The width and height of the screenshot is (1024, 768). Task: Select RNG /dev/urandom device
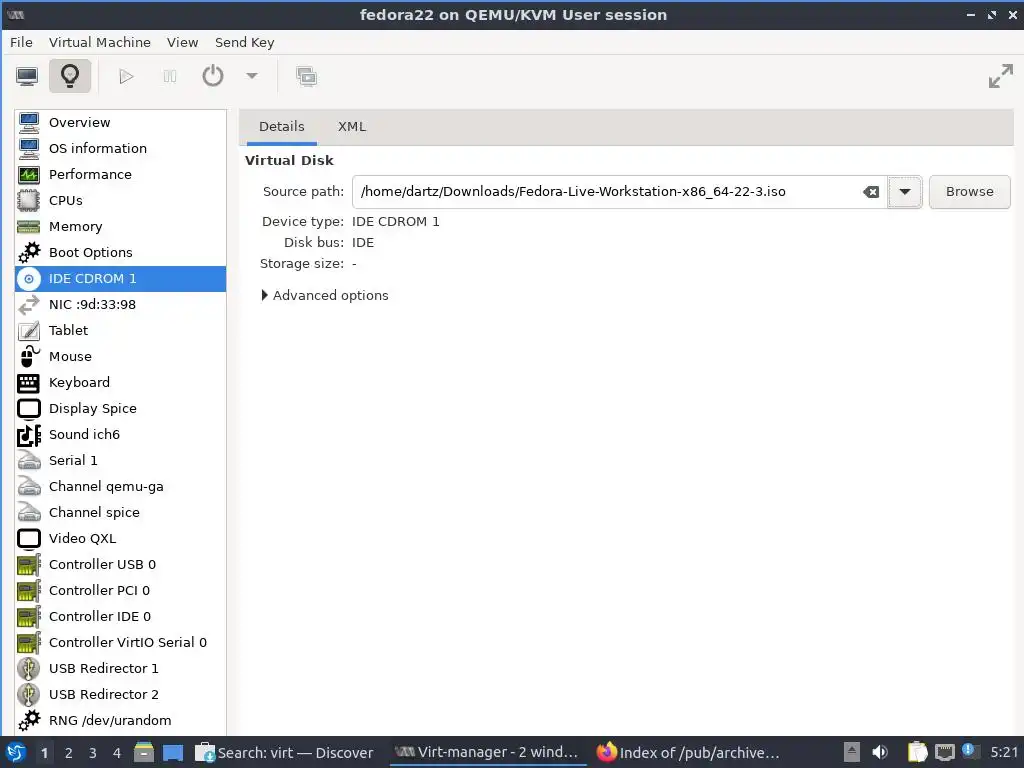[x=120, y=720]
